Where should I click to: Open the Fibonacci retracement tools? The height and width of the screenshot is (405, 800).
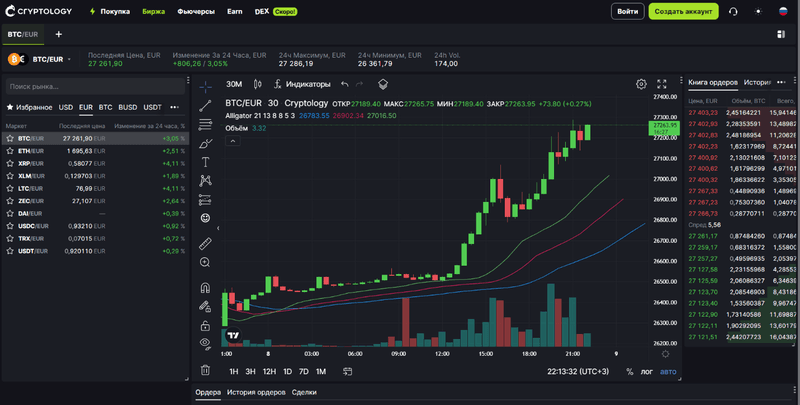[x=205, y=124]
